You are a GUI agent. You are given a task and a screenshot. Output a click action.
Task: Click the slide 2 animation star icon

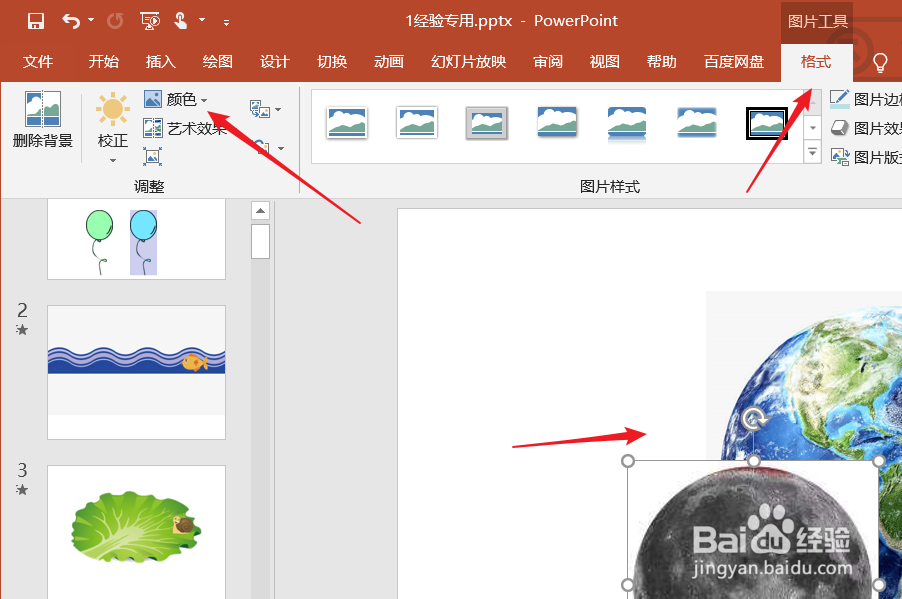(22, 330)
